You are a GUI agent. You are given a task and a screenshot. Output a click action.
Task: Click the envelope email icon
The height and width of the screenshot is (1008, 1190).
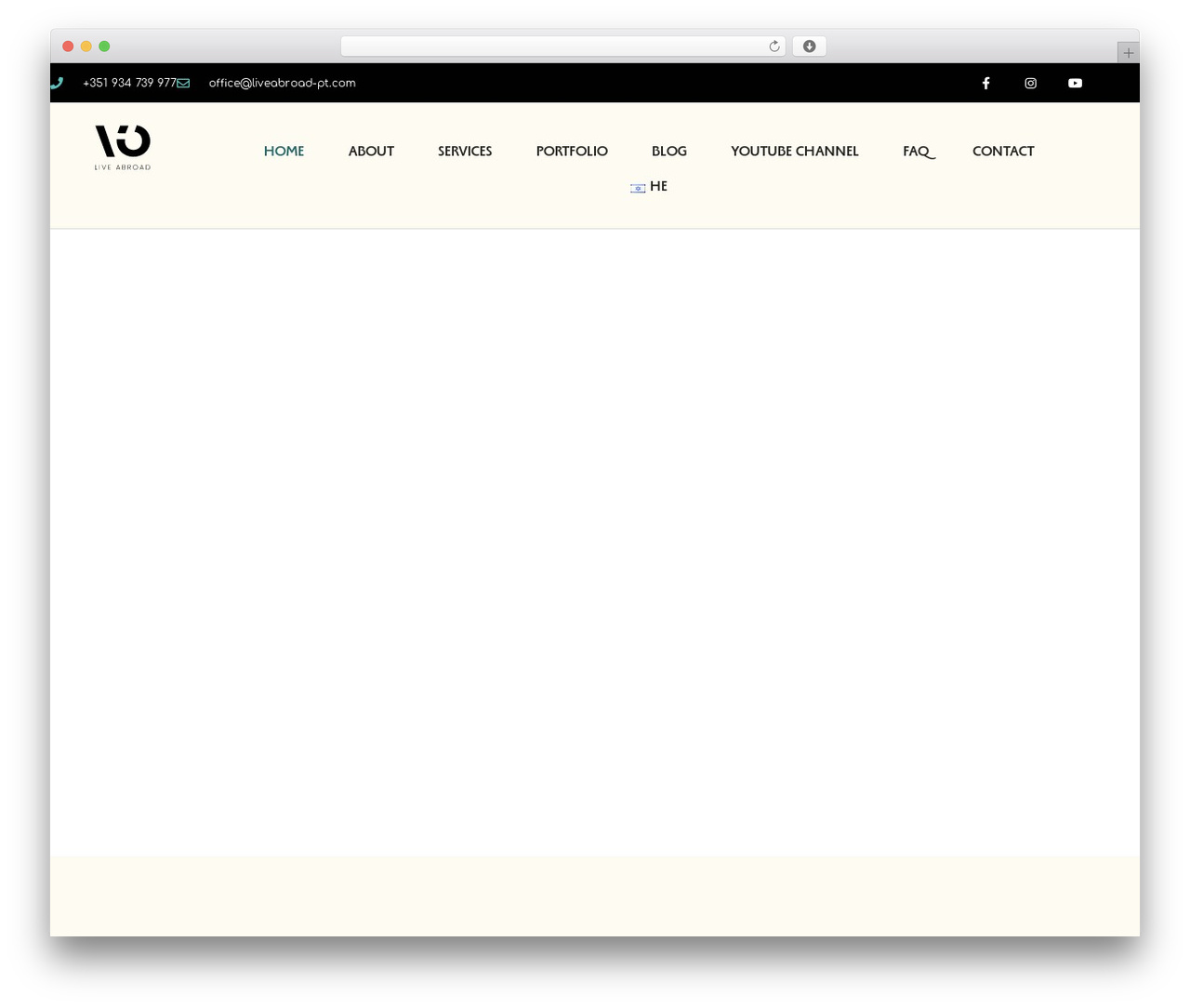183,83
